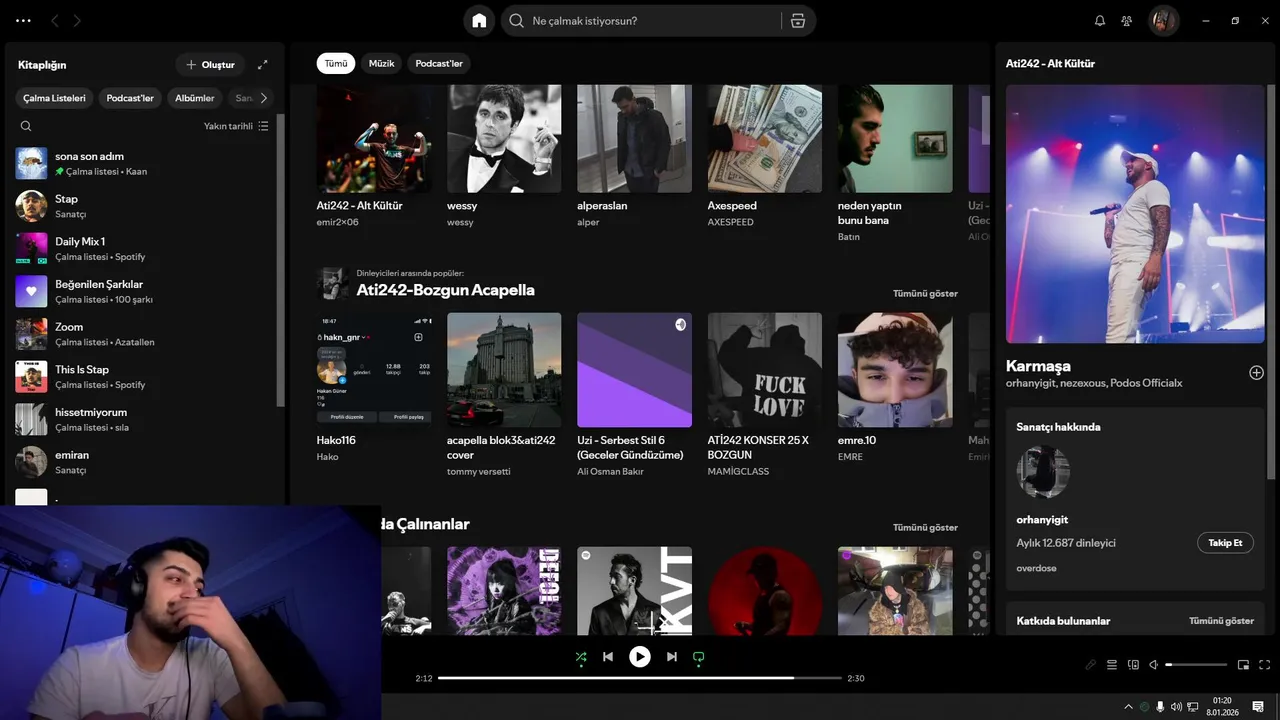Open Beğenilen Şarkılar liked songs
The height and width of the screenshot is (720, 1280).
coord(143,291)
